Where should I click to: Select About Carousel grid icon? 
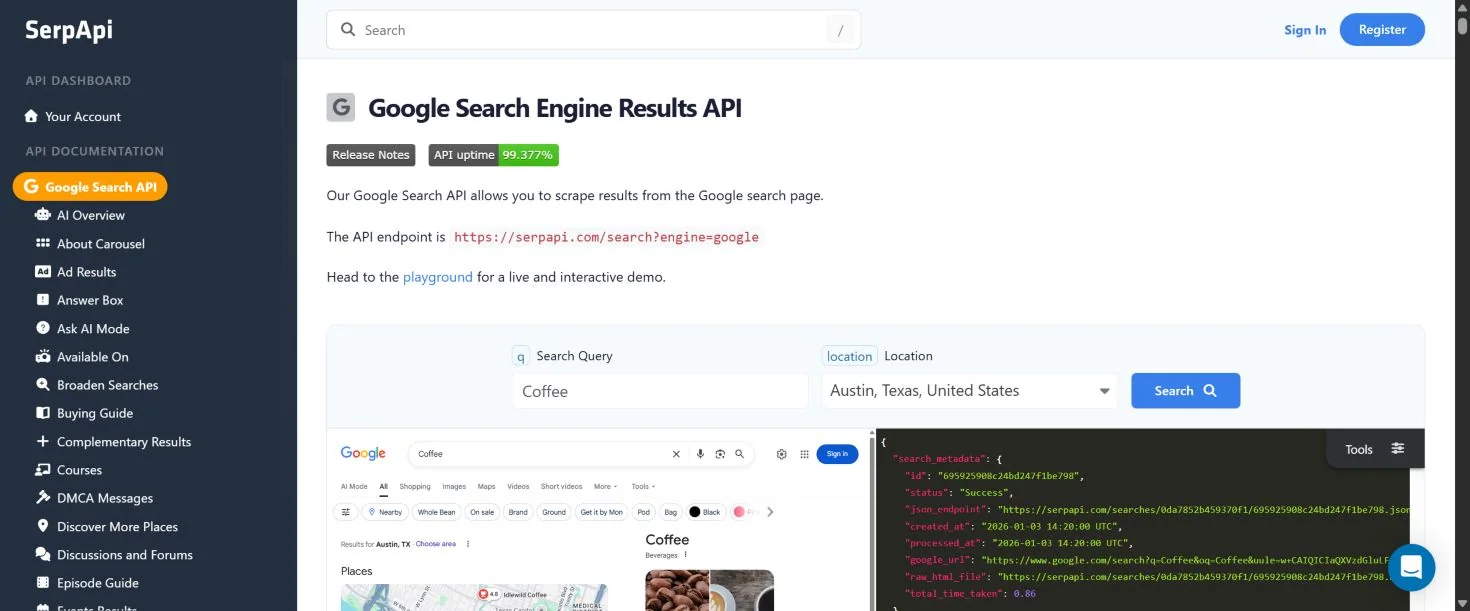(x=43, y=243)
